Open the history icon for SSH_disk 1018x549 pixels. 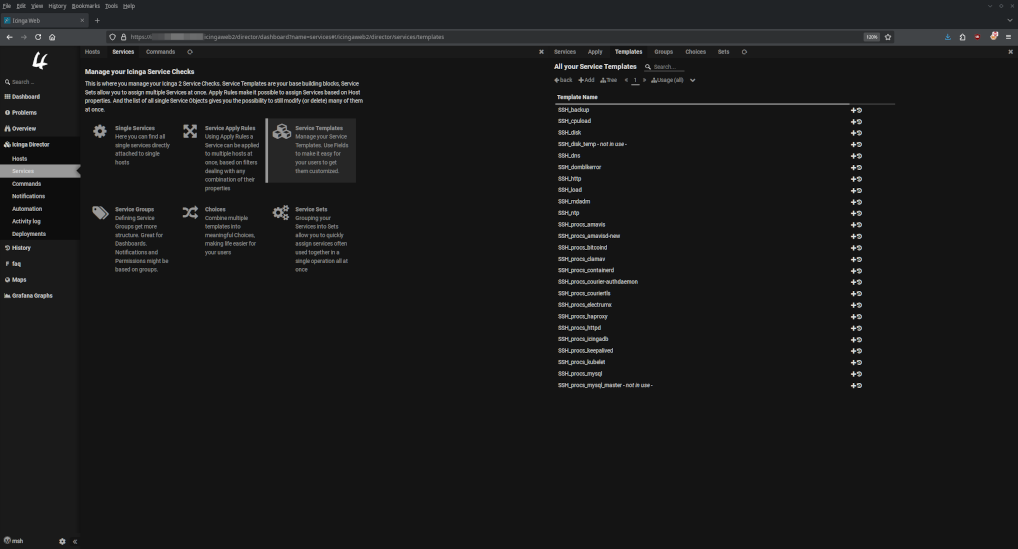[859, 132]
